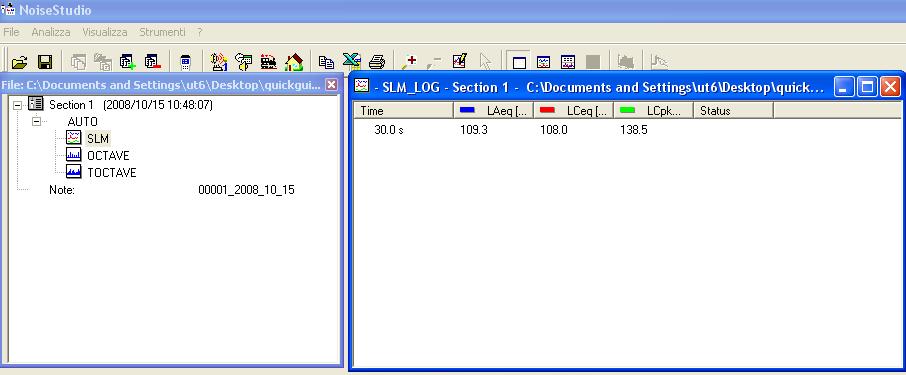
Task: Click the Time column header
Action: pos(403,110)
